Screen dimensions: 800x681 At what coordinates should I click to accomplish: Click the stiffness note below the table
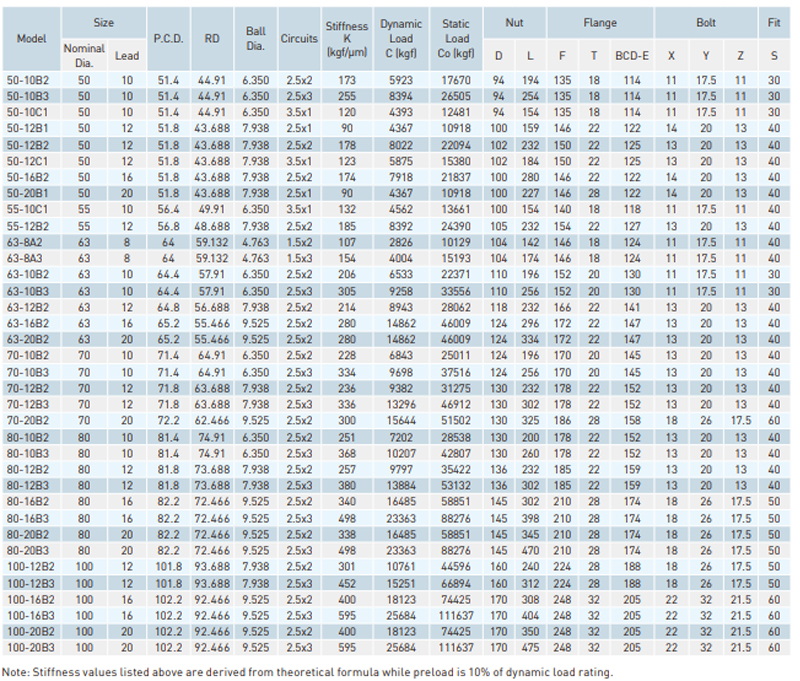(307, 671)
